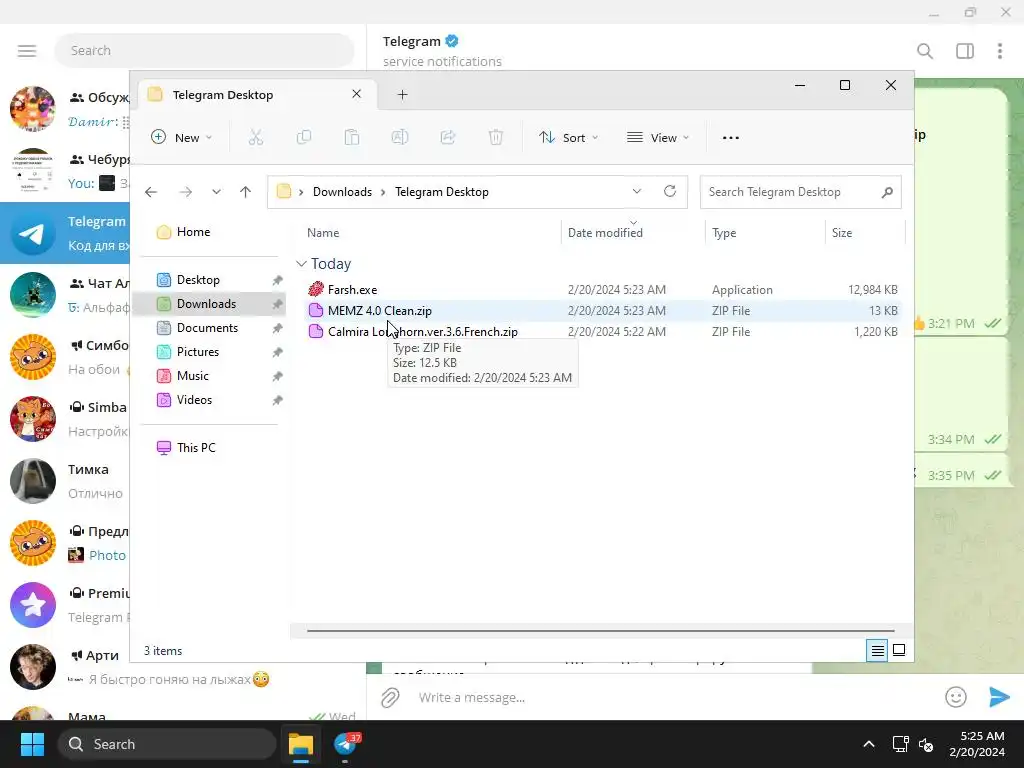
Task: Click the Rename icon in Explorer toolbar
Action: click(400, 137)
